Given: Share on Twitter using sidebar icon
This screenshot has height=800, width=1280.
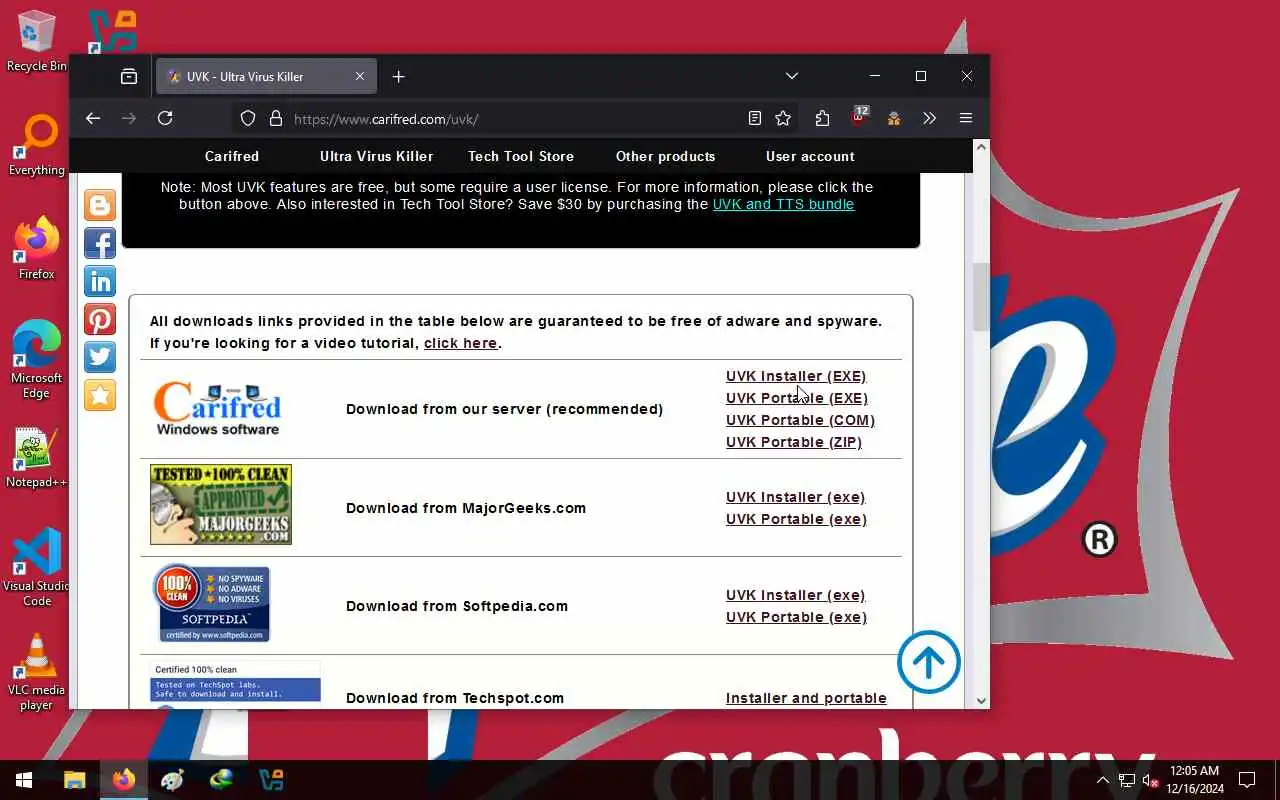Looking at the screenshot, I should point(100,357).
